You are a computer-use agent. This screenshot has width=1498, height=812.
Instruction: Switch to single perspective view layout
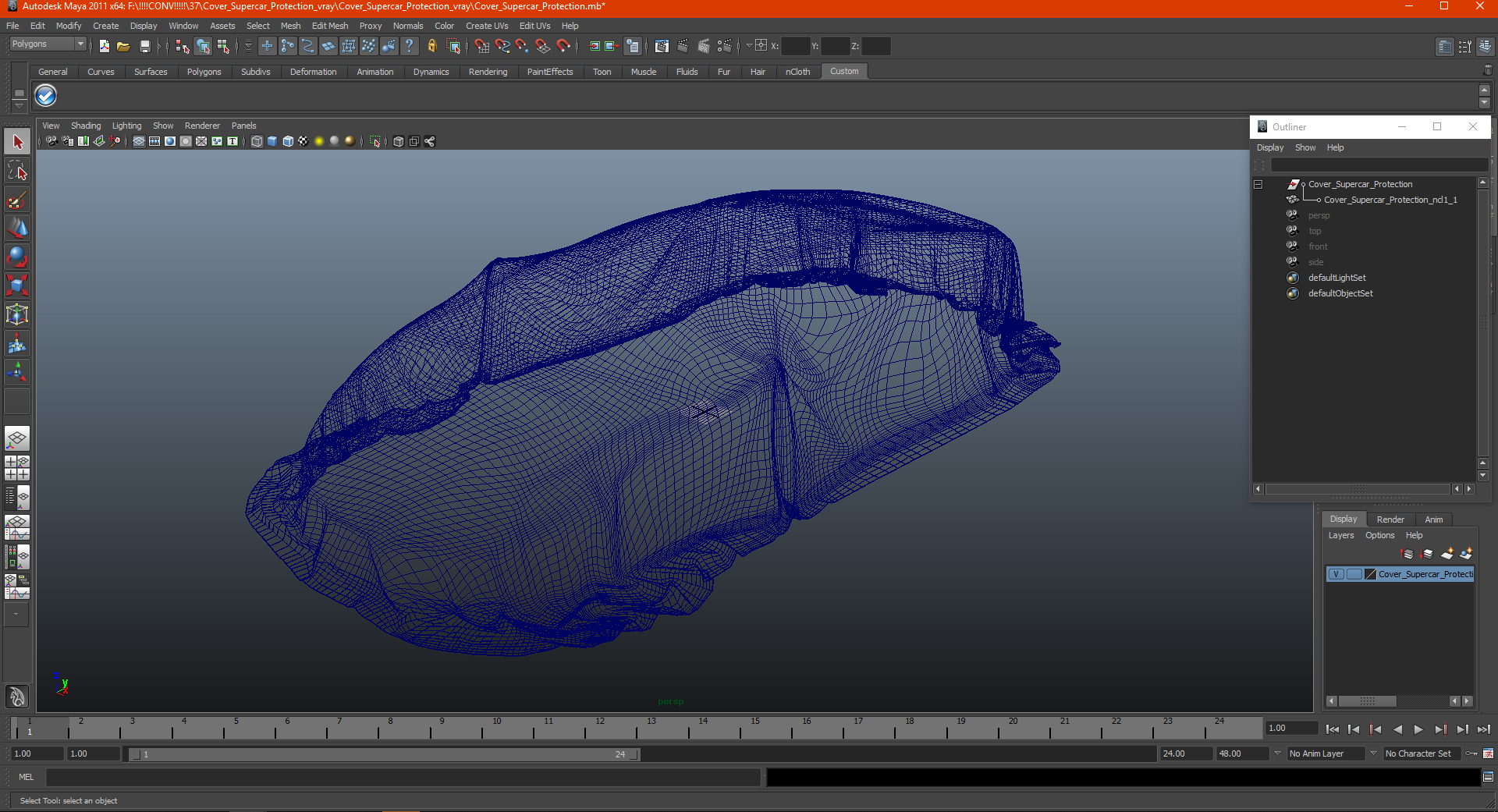coord(17,439)
